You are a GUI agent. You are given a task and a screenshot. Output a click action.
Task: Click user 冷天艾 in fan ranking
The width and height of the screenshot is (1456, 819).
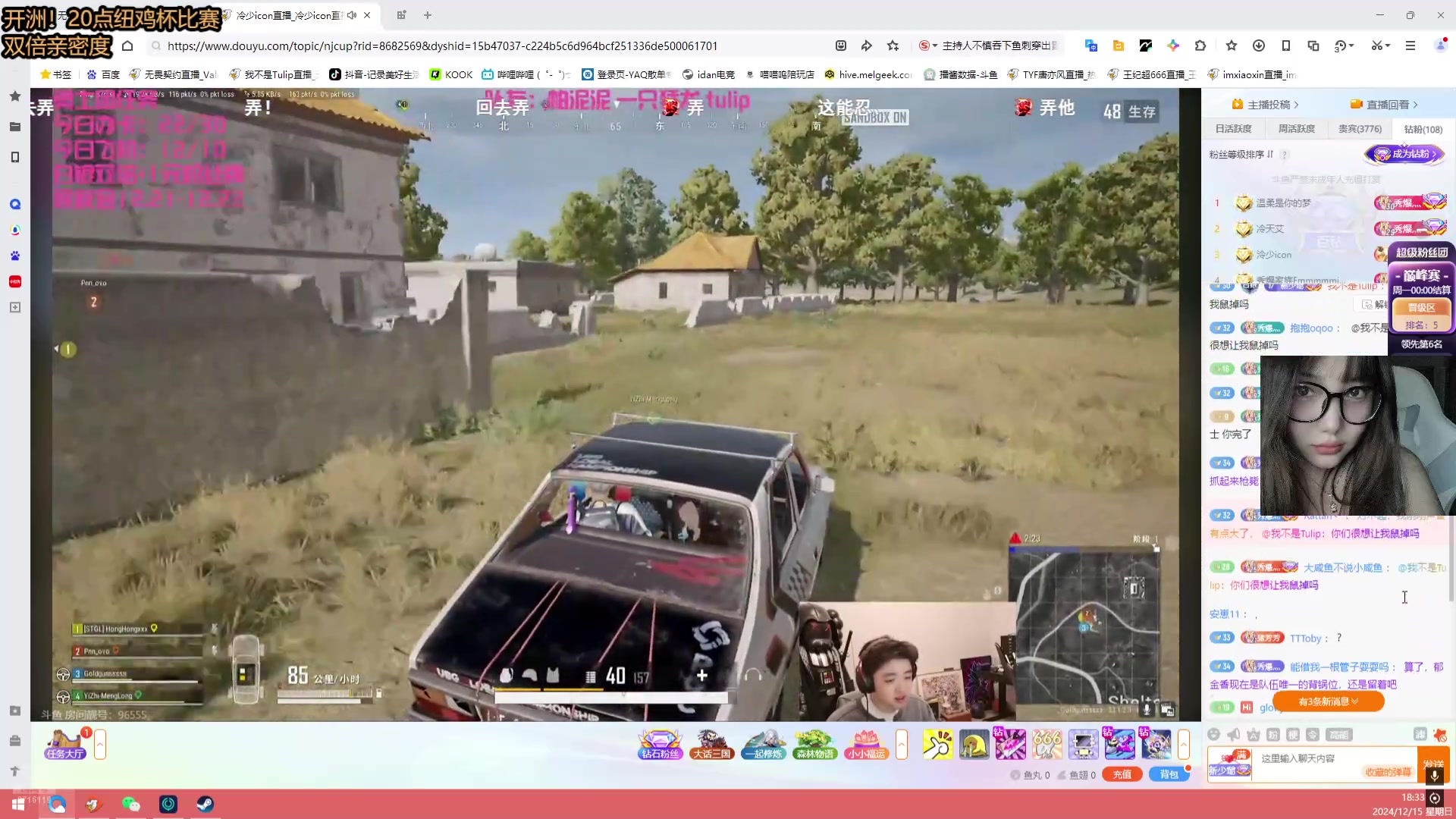1269,228
